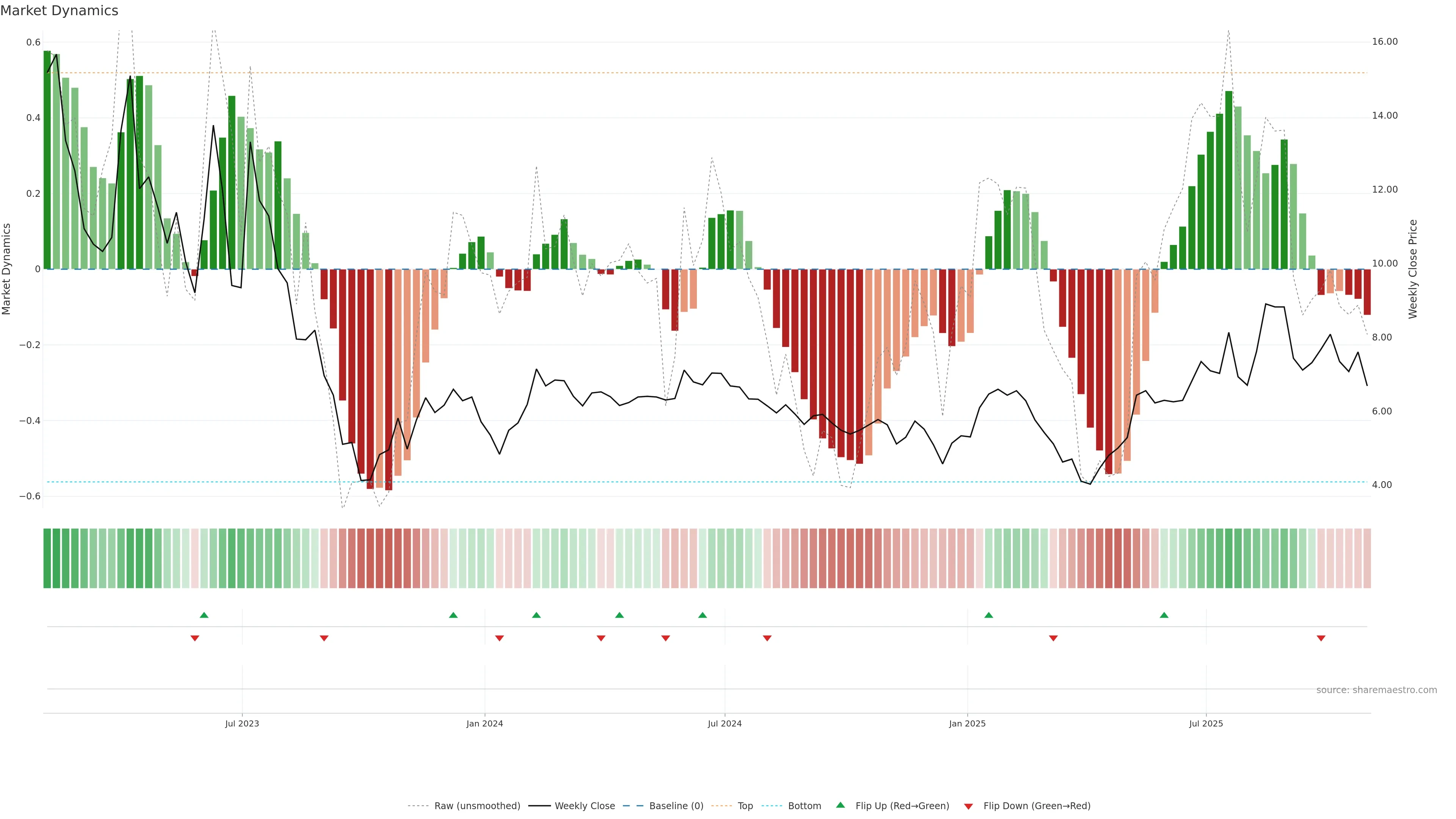Click the Jul 2024 x-axis label
Image resolution: width=1456 pixels, height=819 pixels.
pos(725,723)
